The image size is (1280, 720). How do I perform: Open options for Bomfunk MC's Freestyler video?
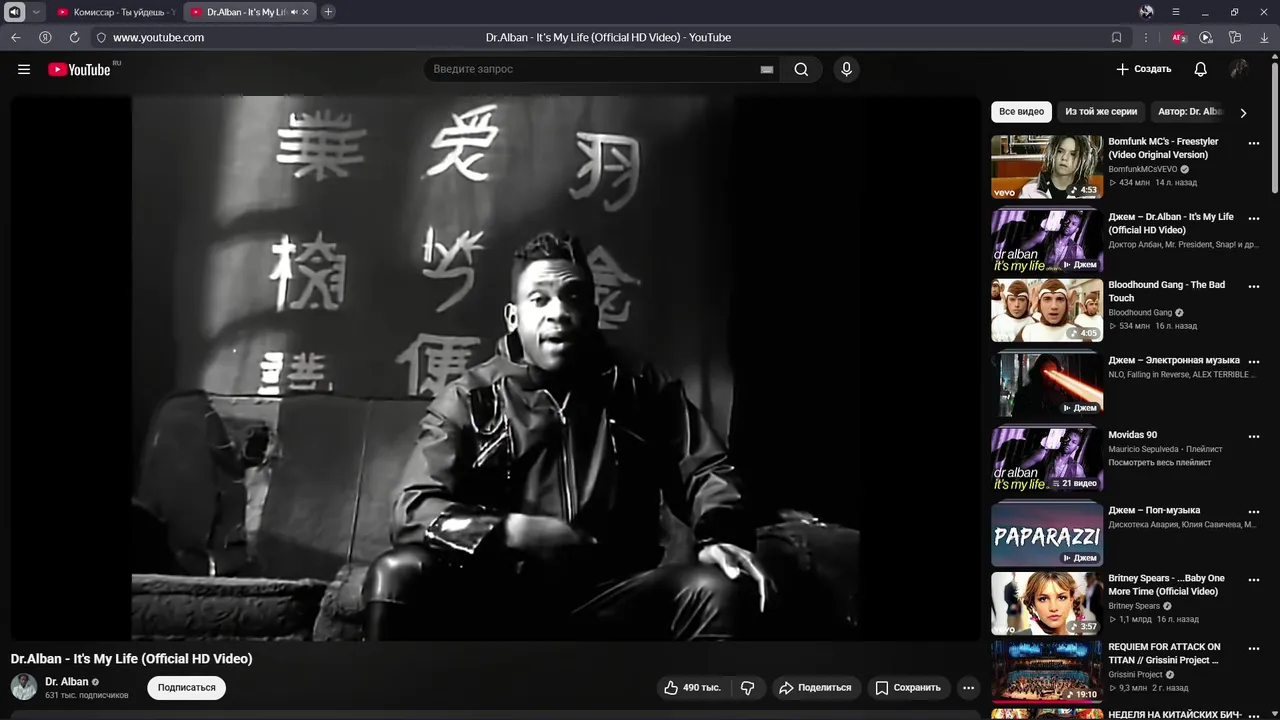point(1254,143)
